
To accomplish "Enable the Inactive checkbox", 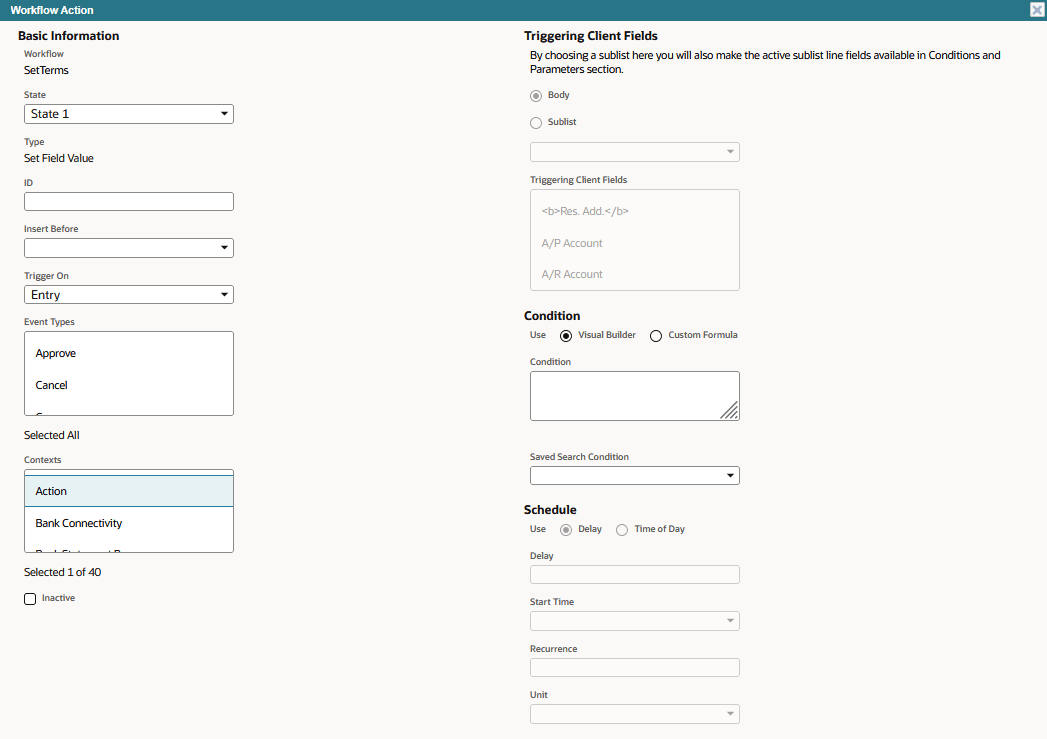I will click(30, 599).
